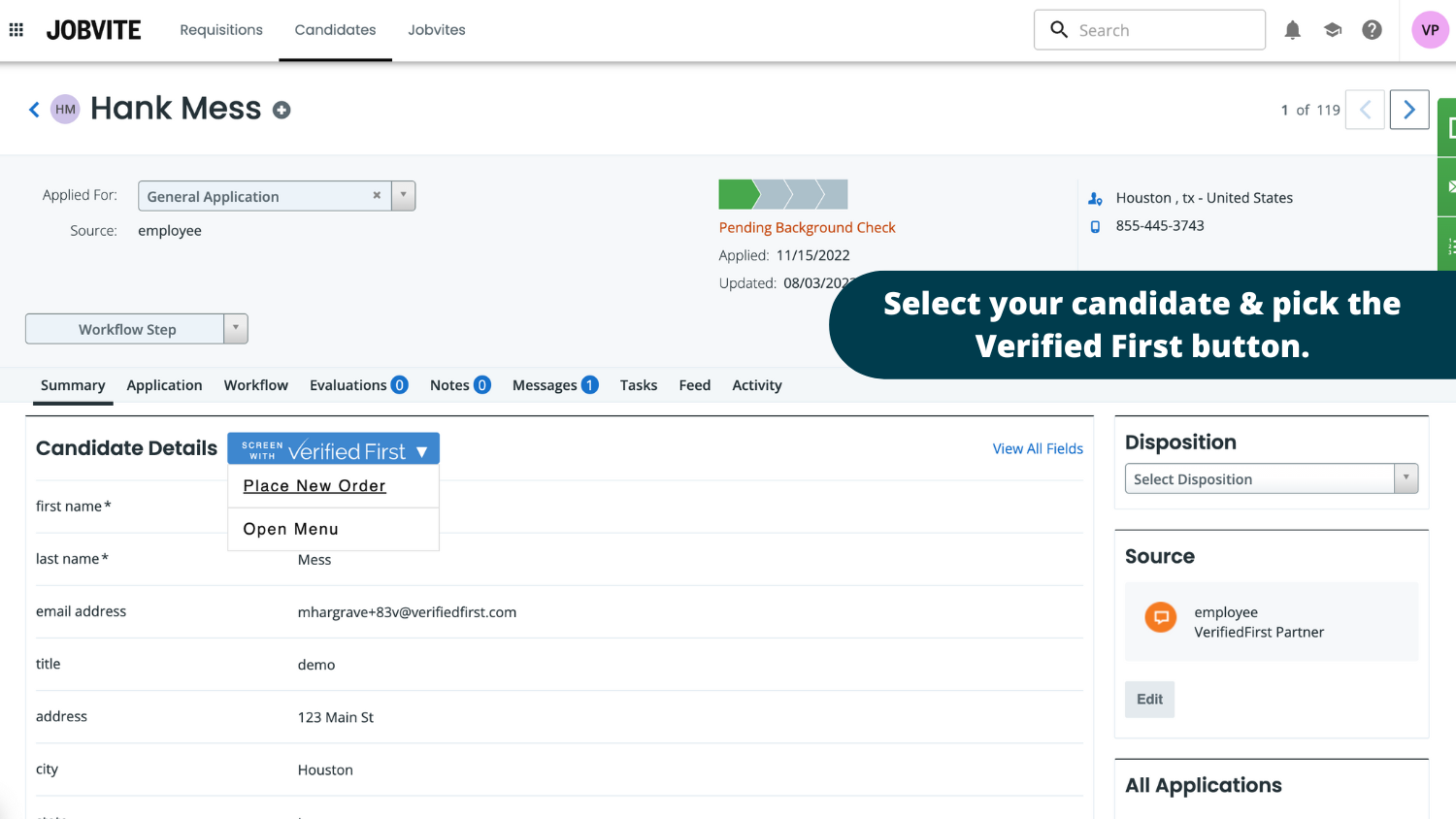1456x819 pixels.
Task: Switch to the Evaluations tab
Action: pos(357,385)
